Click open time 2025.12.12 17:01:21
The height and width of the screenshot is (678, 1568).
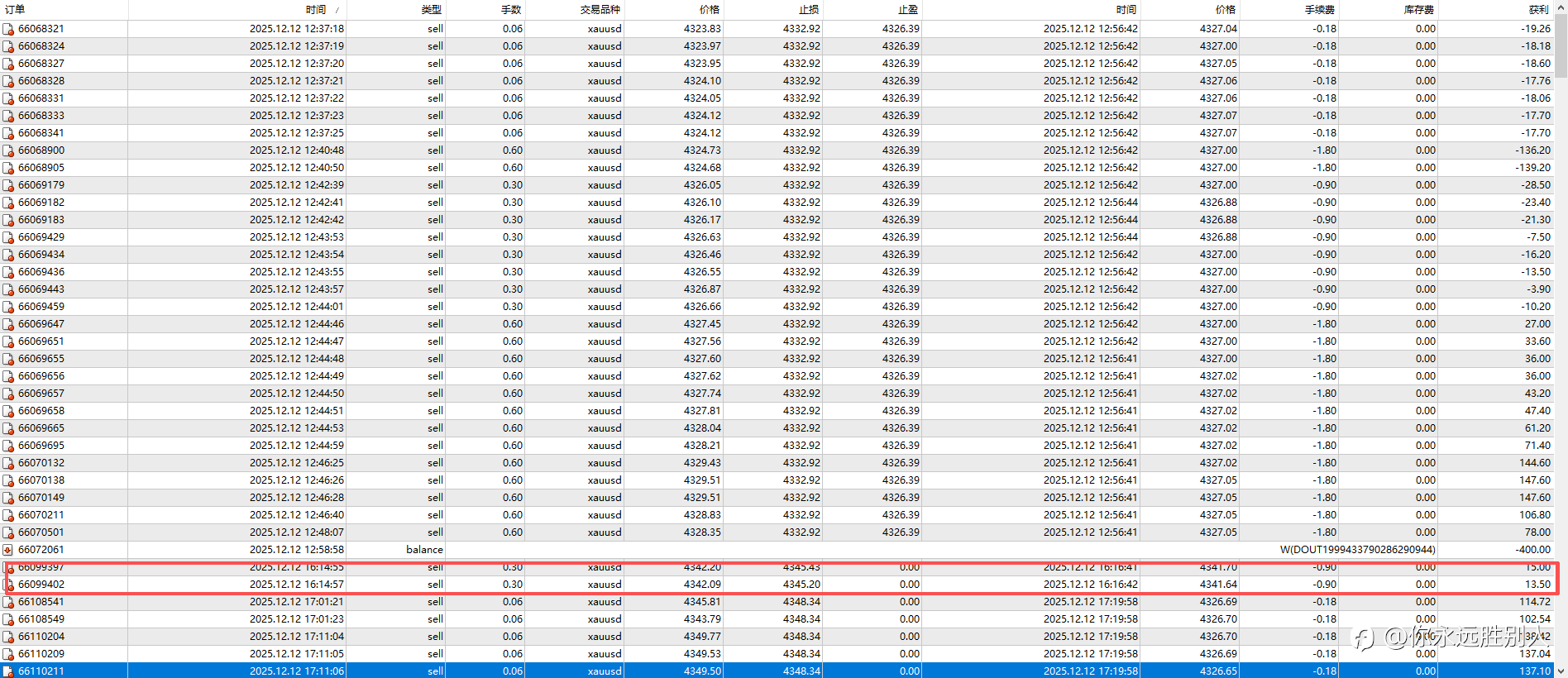click(297, 602)
